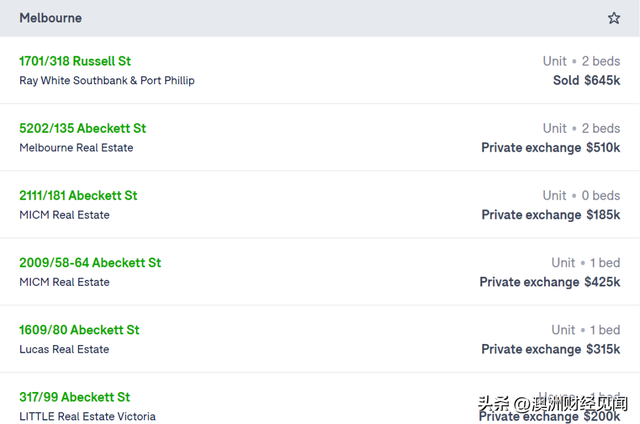Open the 5202/135 Abeckett St listing

click(x=82, y=129)
